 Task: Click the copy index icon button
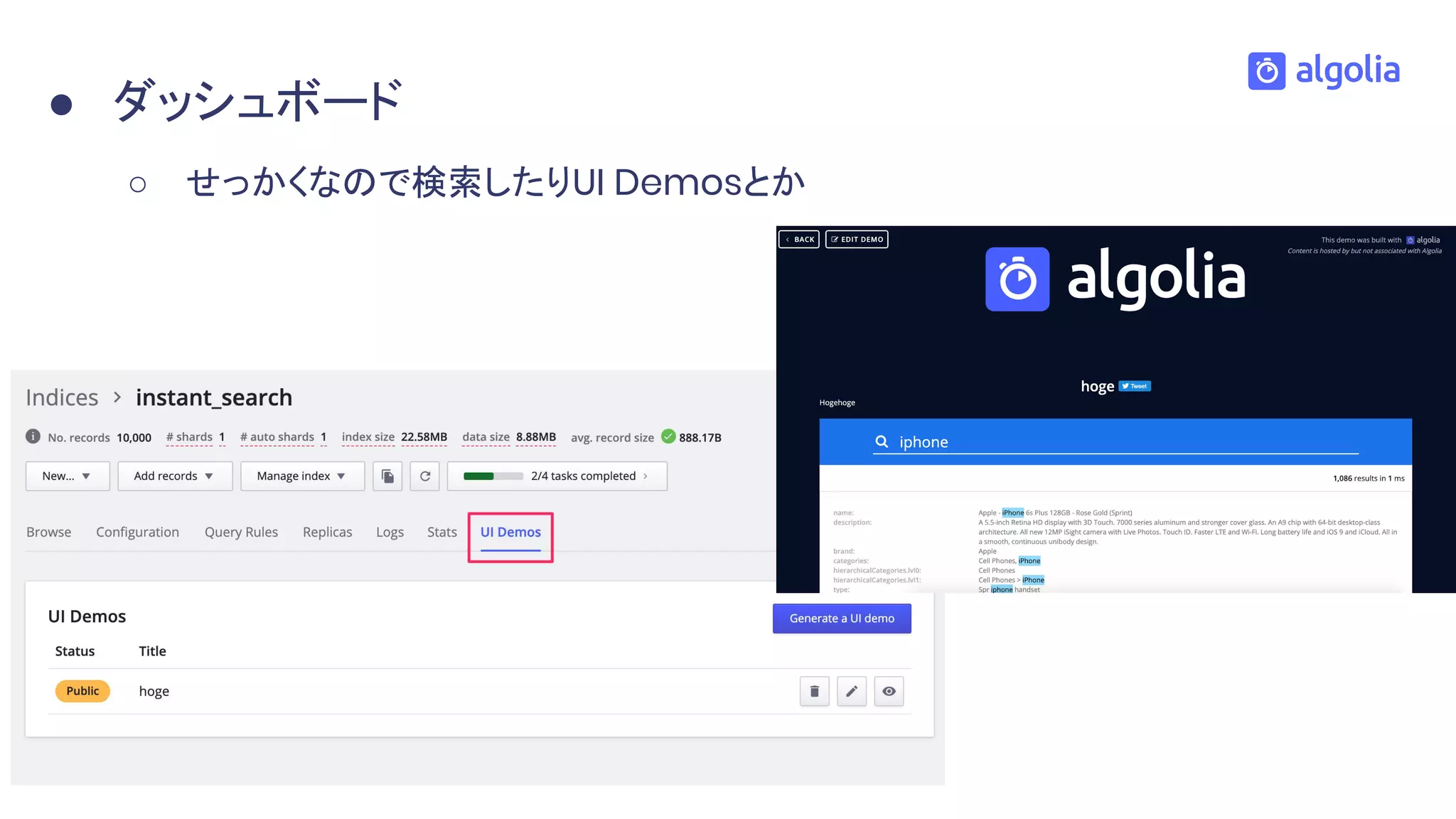pos(387,476)
